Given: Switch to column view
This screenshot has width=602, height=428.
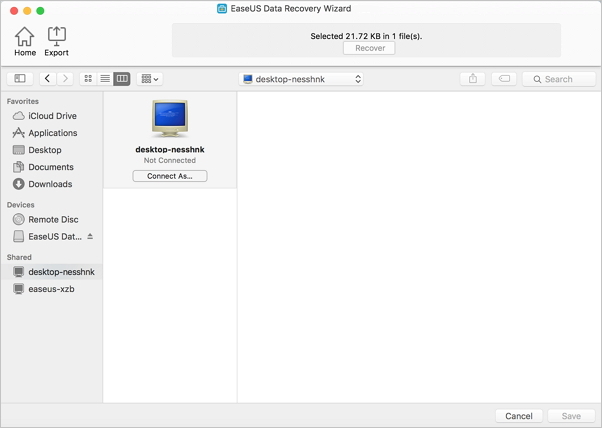Looking at the screenshot, I should coord(122,79).
